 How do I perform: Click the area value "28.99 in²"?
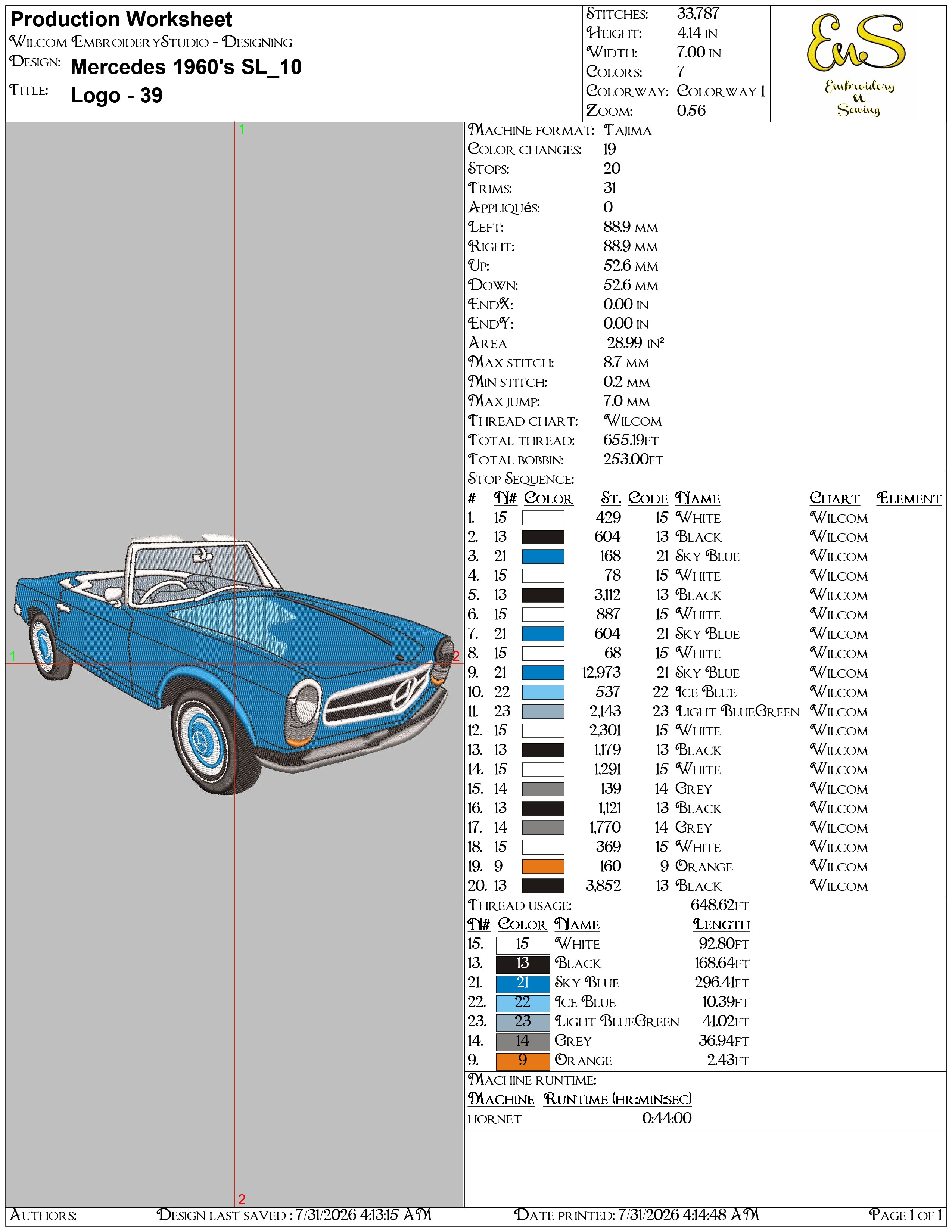636,343
